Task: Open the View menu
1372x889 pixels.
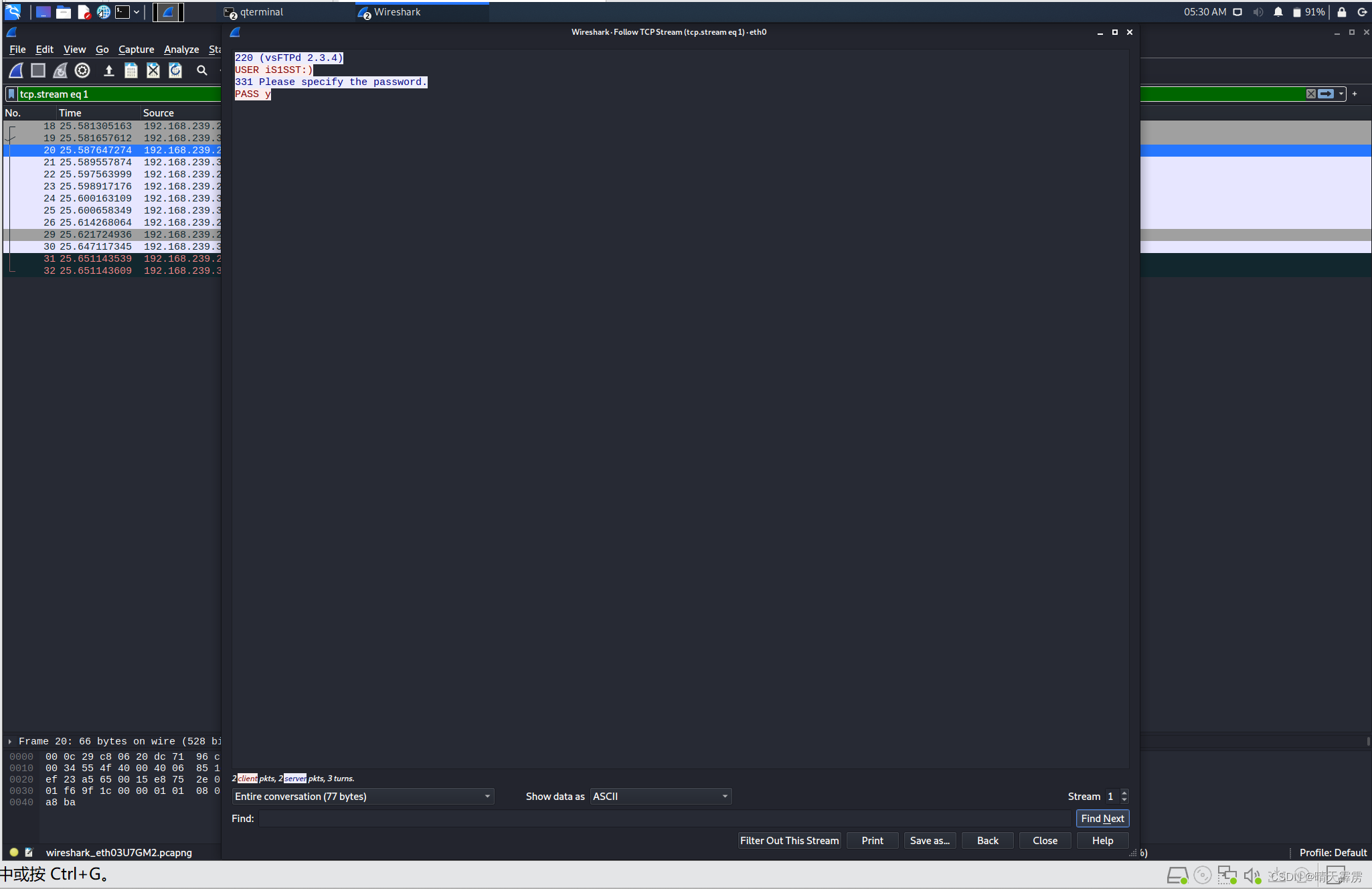Action: [74, 50]
